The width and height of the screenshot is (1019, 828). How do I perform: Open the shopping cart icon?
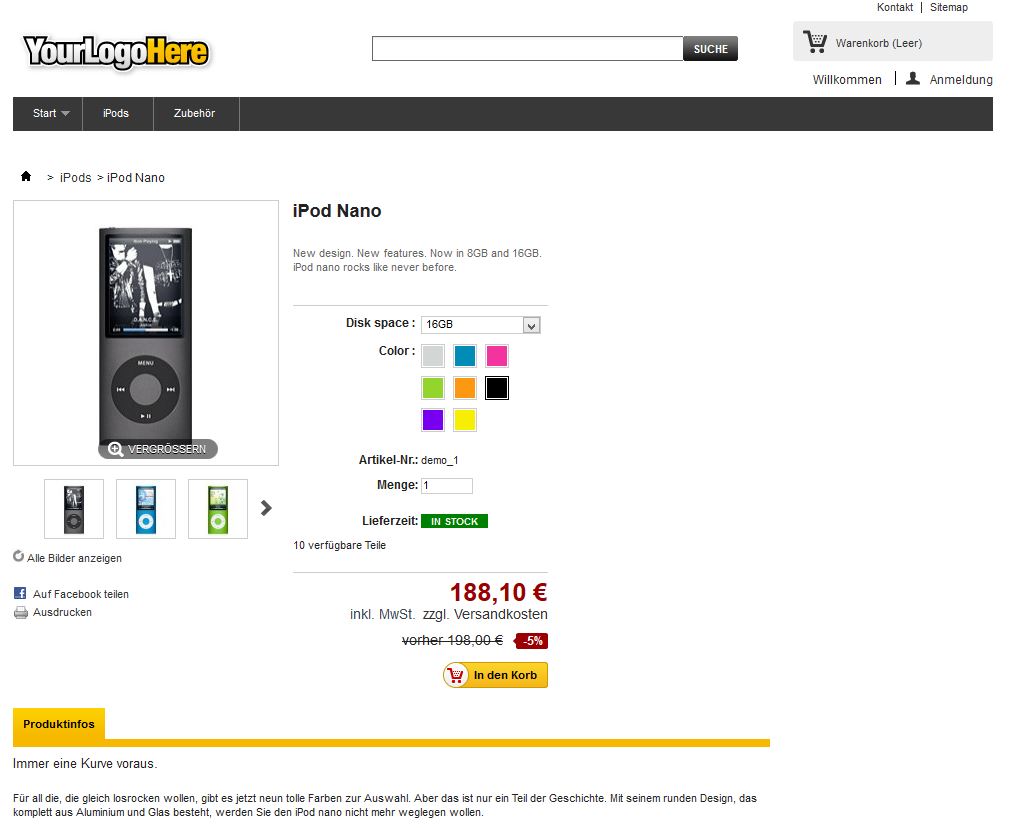815,42
